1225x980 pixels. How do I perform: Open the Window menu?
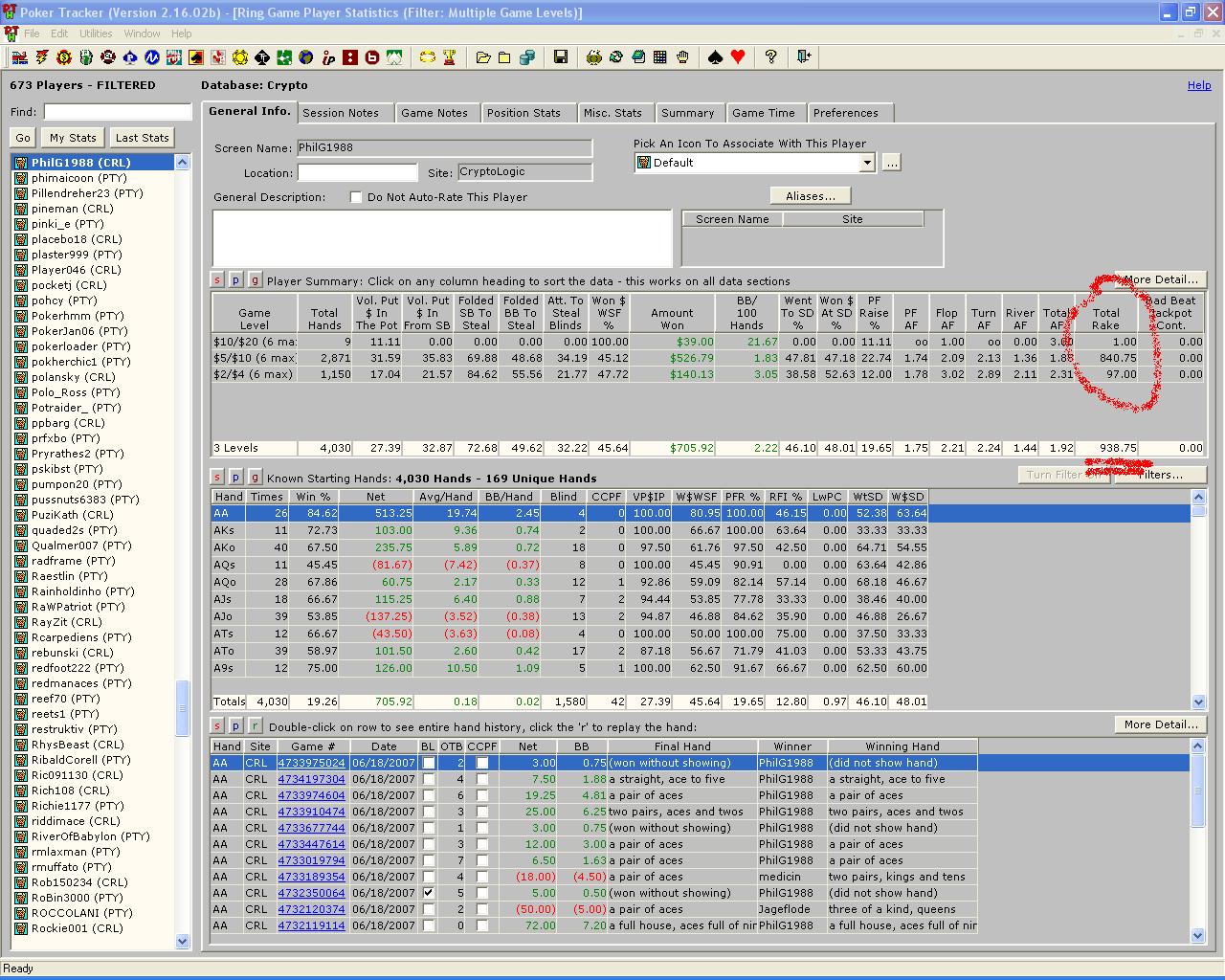coord(142,33)
